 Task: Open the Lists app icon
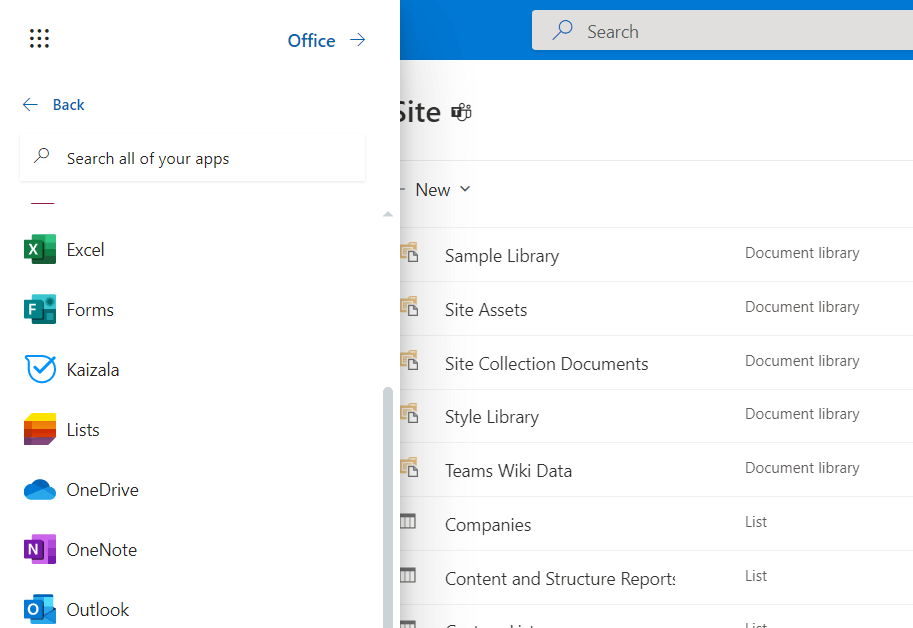(x=40, y=429)
